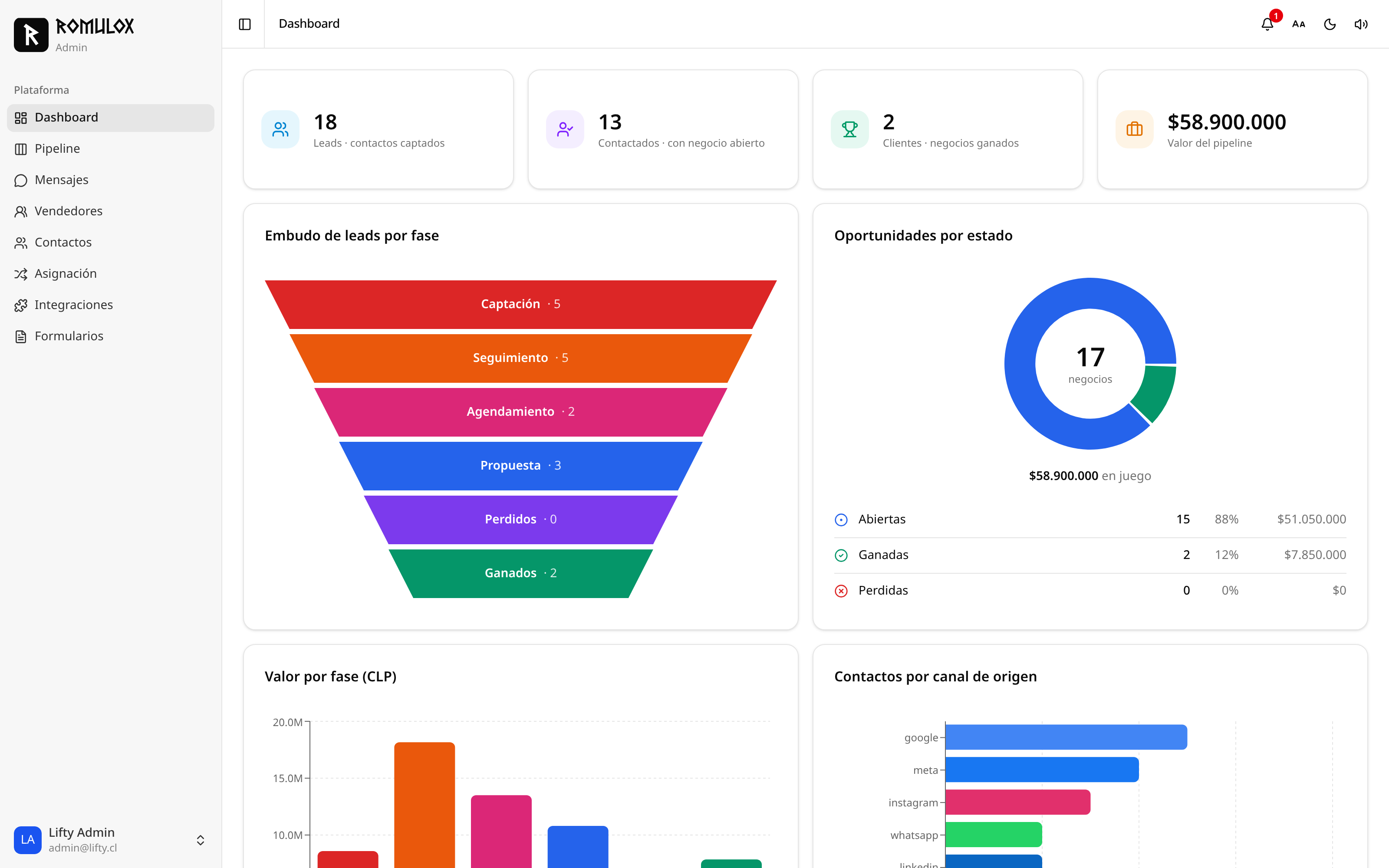The width and height of the screenshot is (1389, 868).
Task: Open Asignación section
Action: 110,274
